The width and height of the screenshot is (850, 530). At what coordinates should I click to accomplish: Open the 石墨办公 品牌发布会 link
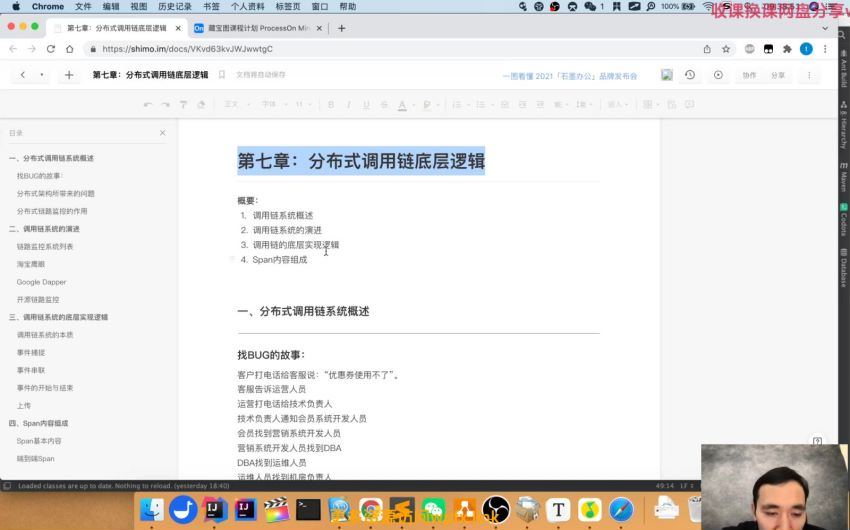570,76
